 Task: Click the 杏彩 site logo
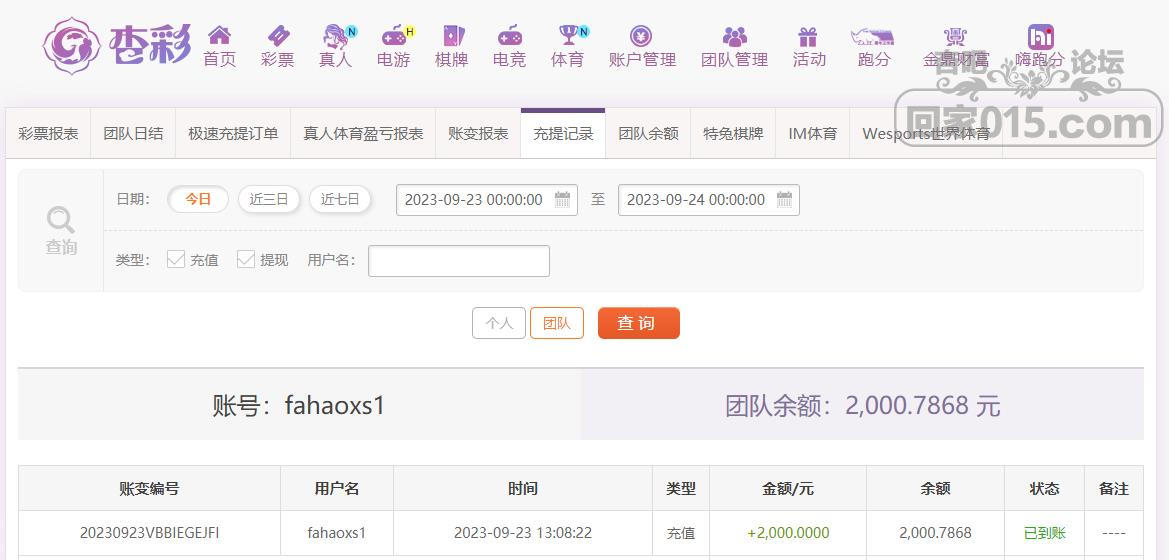(117, 45)
